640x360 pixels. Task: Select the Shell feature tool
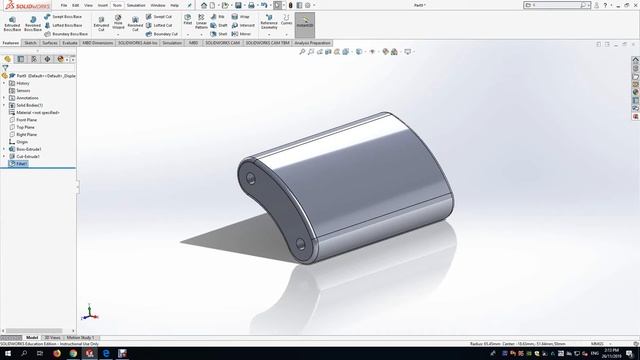[x=219, y=34]
